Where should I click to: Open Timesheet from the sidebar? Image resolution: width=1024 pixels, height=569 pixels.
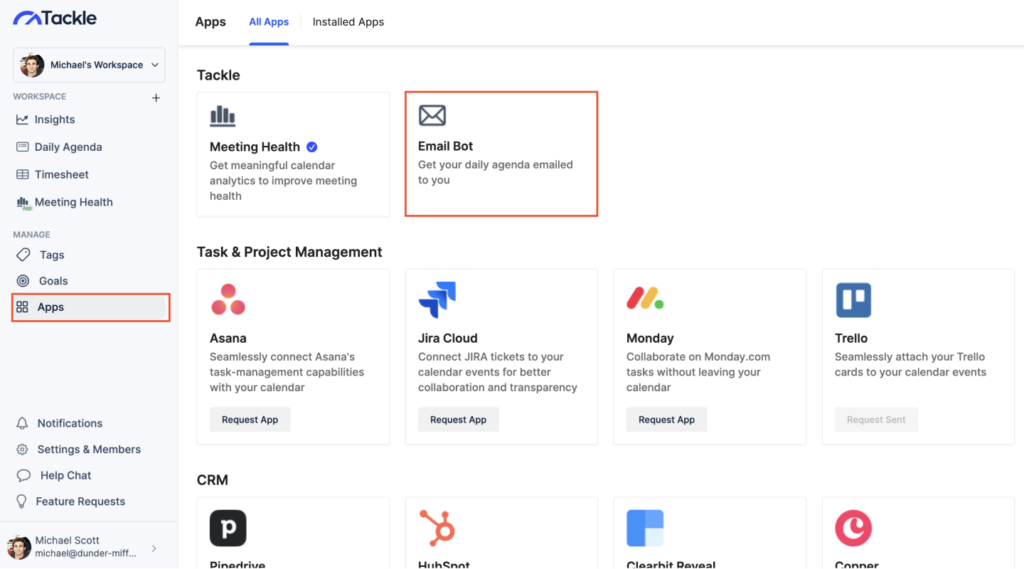(61, 174)
